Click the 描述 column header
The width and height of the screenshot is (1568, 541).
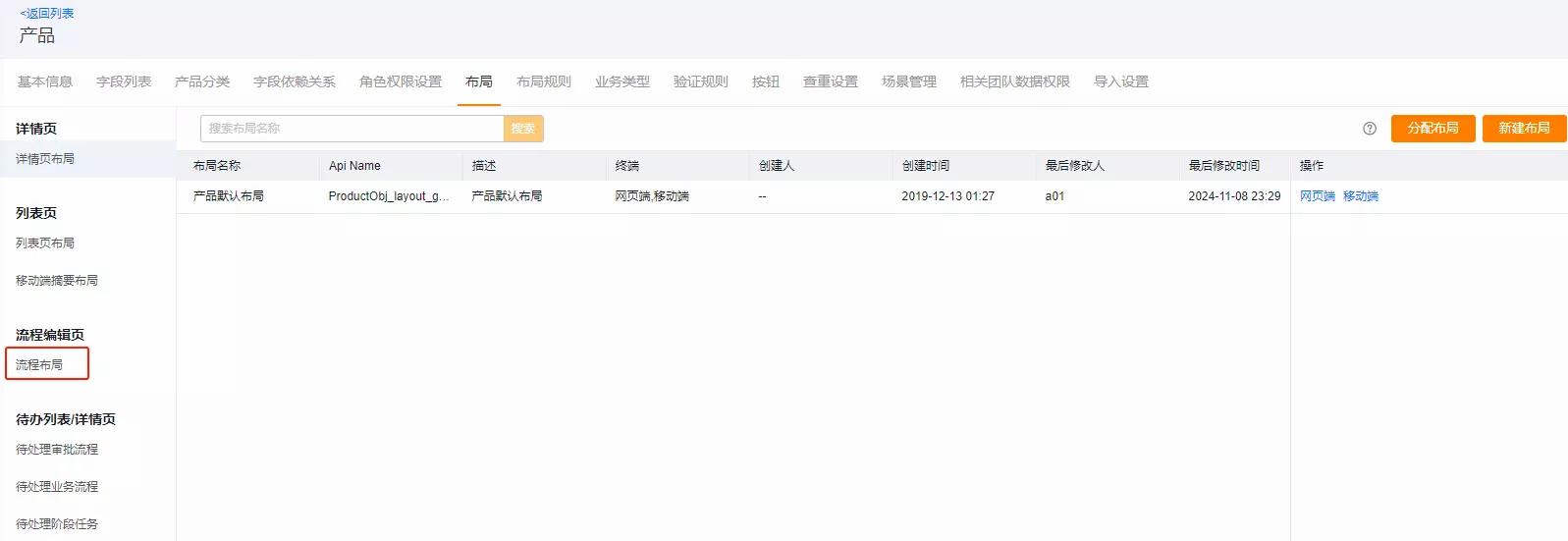pyautogui.click(x=484, y=166)
